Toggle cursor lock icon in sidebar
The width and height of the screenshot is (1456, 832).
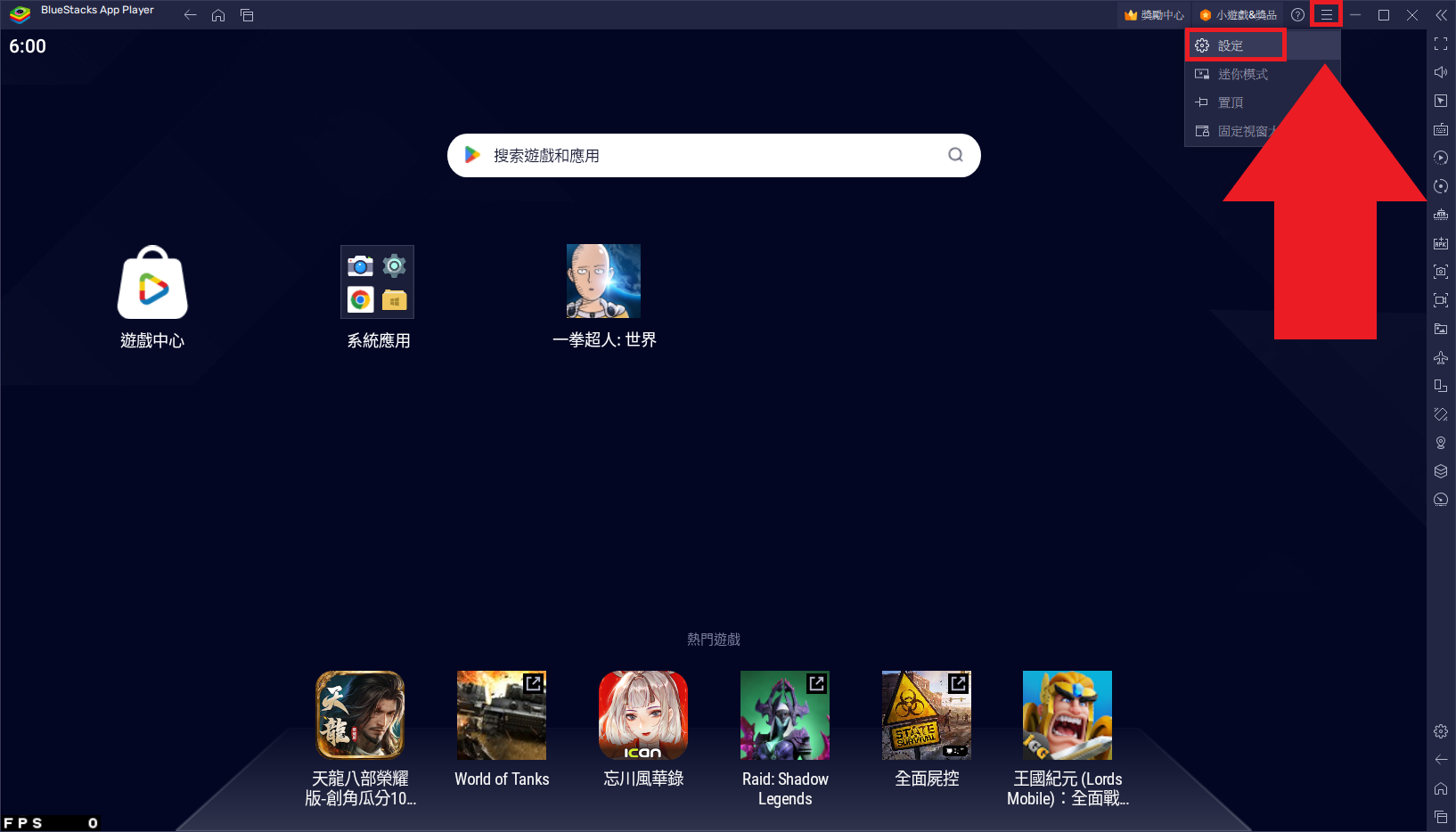click(x=1441, y=101)
